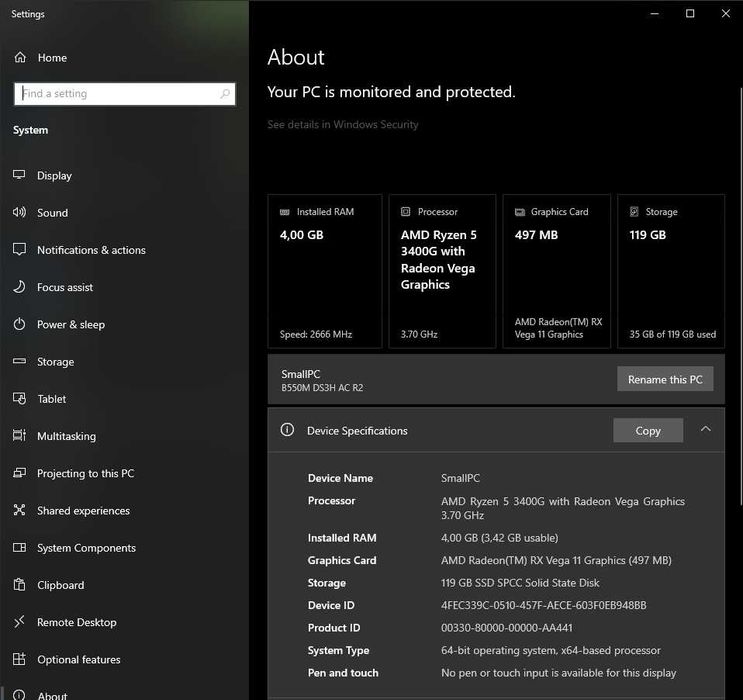Collapse the Device Specifications section chevron

(706, 429)
